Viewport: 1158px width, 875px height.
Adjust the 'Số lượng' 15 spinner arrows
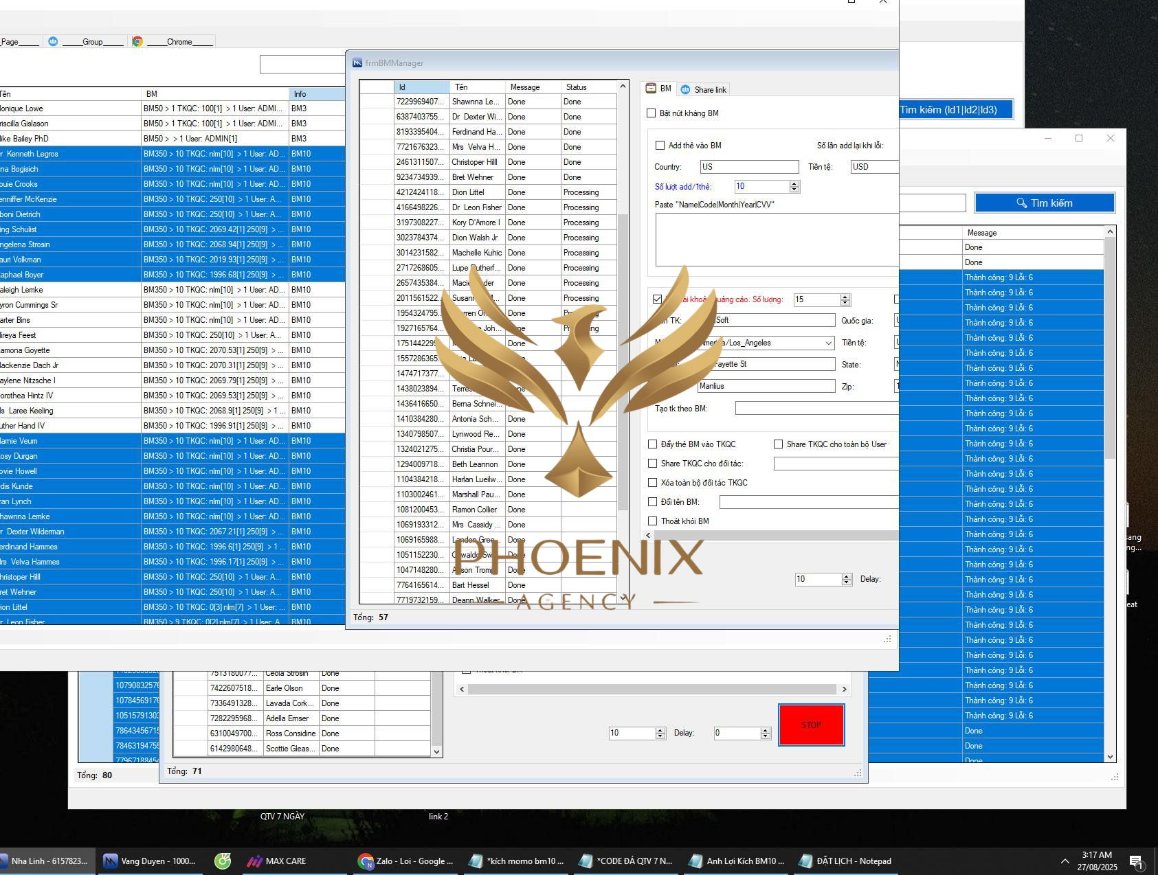click(845, 299)
